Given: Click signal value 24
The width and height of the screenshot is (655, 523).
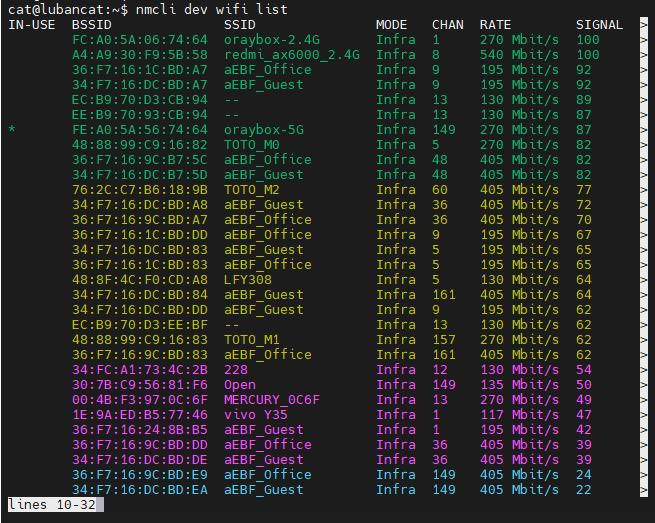Looking at the screenshot, I should (x=584, y=475).
